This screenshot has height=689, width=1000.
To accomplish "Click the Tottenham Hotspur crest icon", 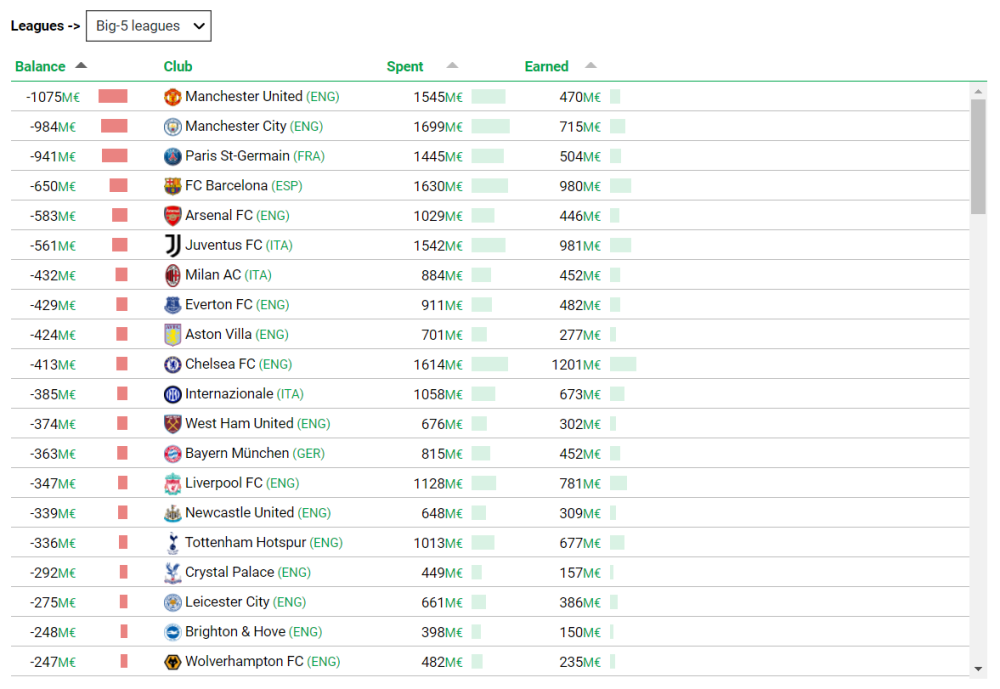I will click(x=172, y=543).
